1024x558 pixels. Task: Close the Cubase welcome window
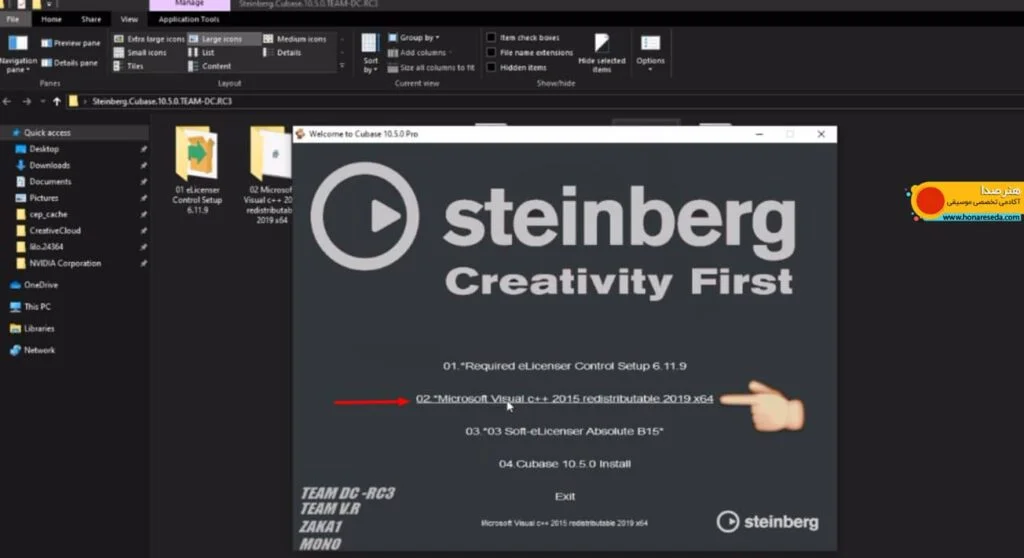pos(821,134)
